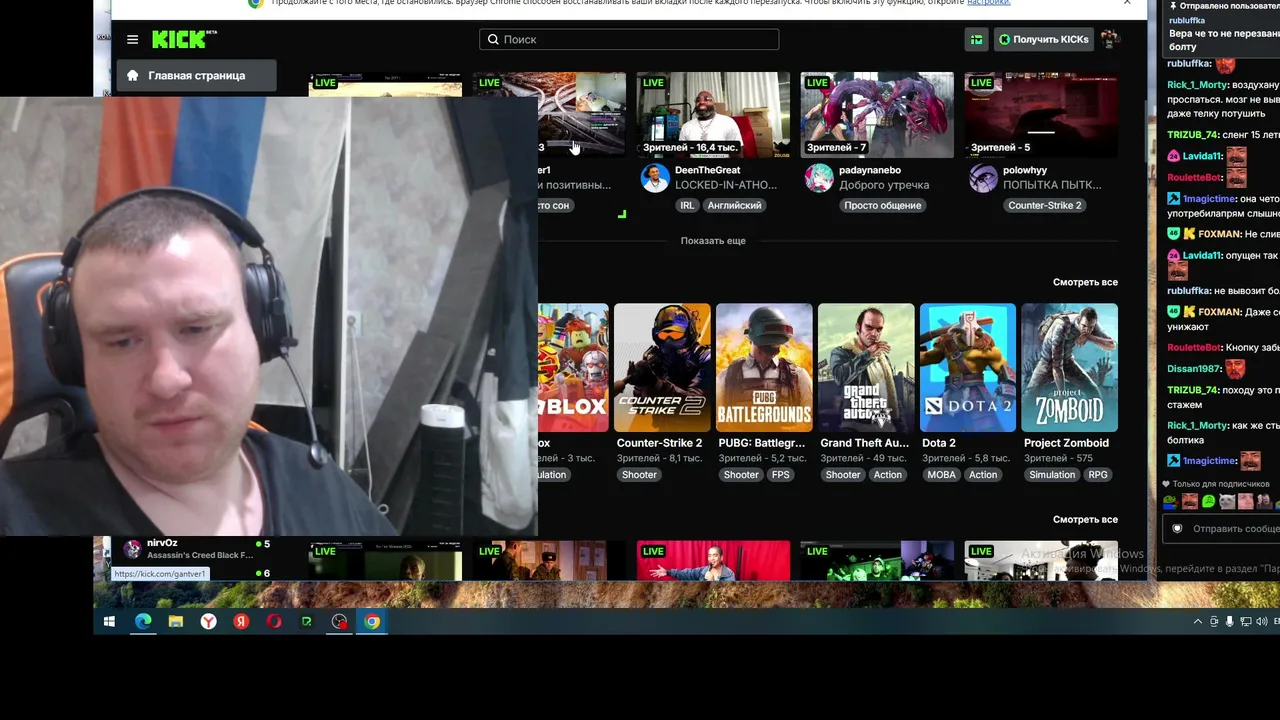
Task: Open Meet Now camera tray icon
Action: [x=1214, y=622]
